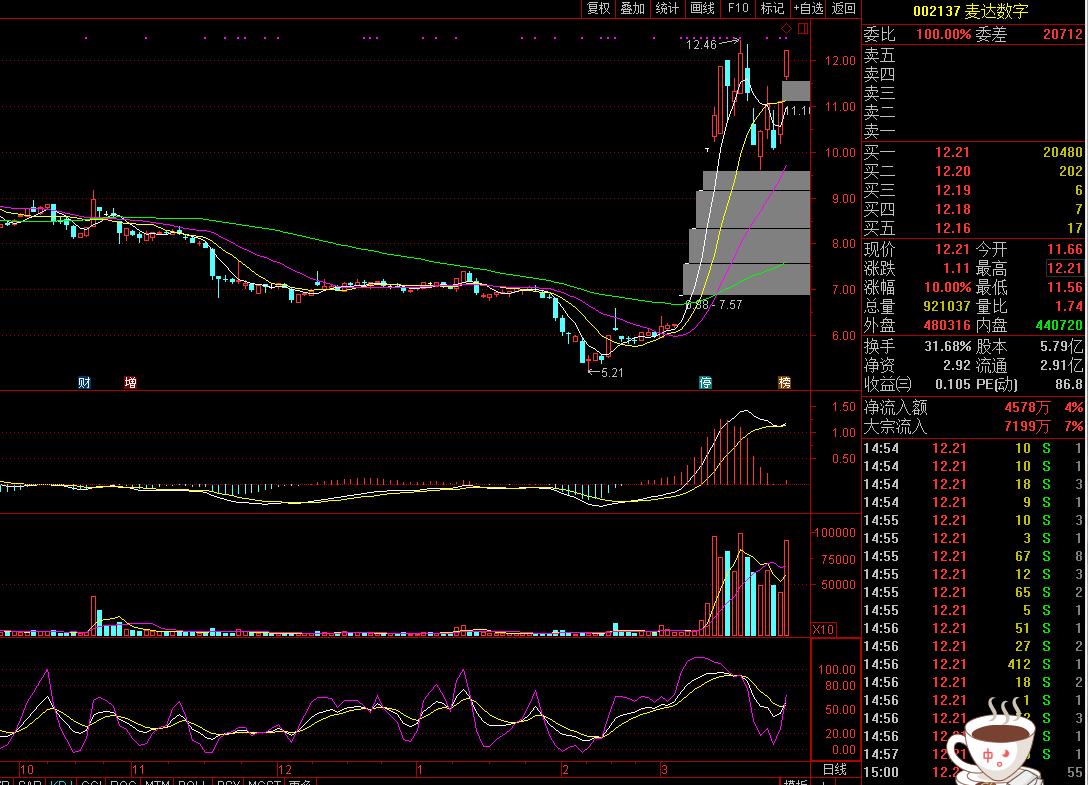1088x785 pixels.
Task: Click the 大宗流入 7199万 row
Action: coord(973,426)
